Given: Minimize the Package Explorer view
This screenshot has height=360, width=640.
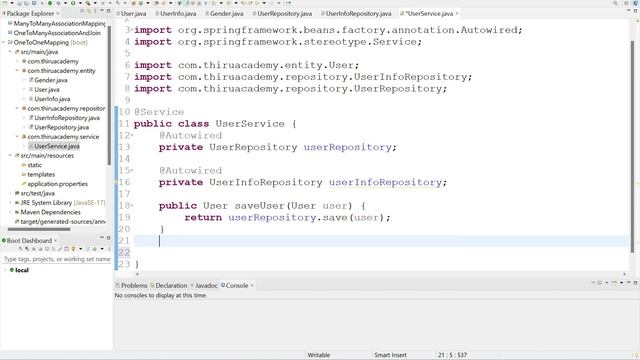Looking at the screenshot, I should [x=101, y=11].
